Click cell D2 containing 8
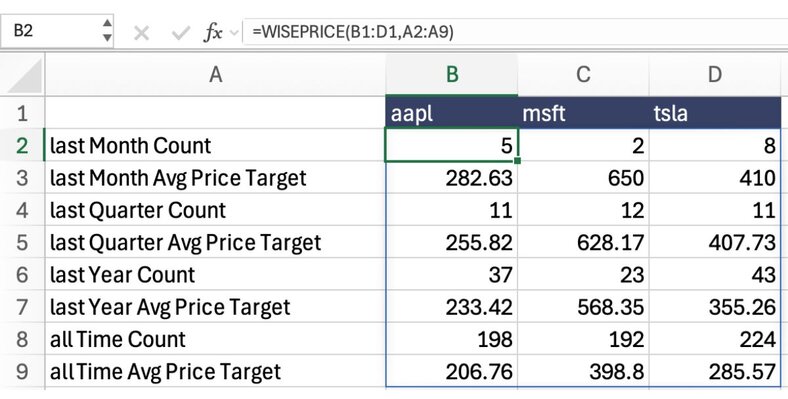The height and width of the screenshot is (399, 788). coord(715,145)
